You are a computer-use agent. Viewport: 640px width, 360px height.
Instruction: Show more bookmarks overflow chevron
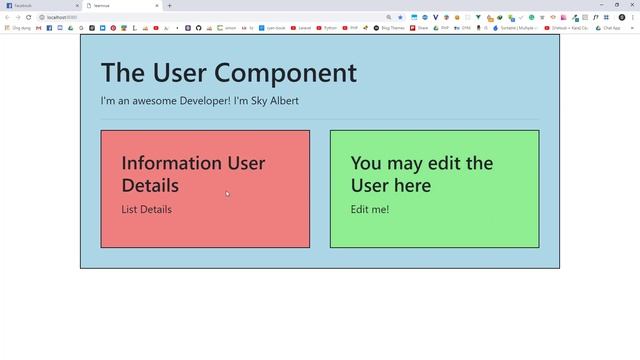(632, 28)
